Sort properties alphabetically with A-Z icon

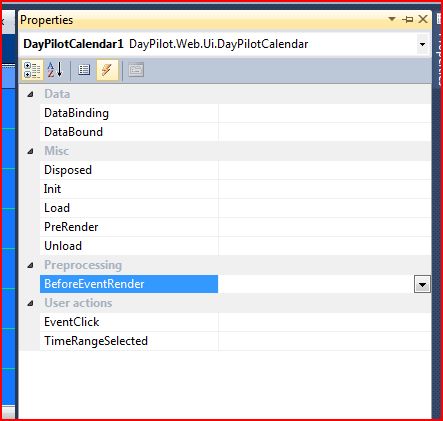[55, 70]
